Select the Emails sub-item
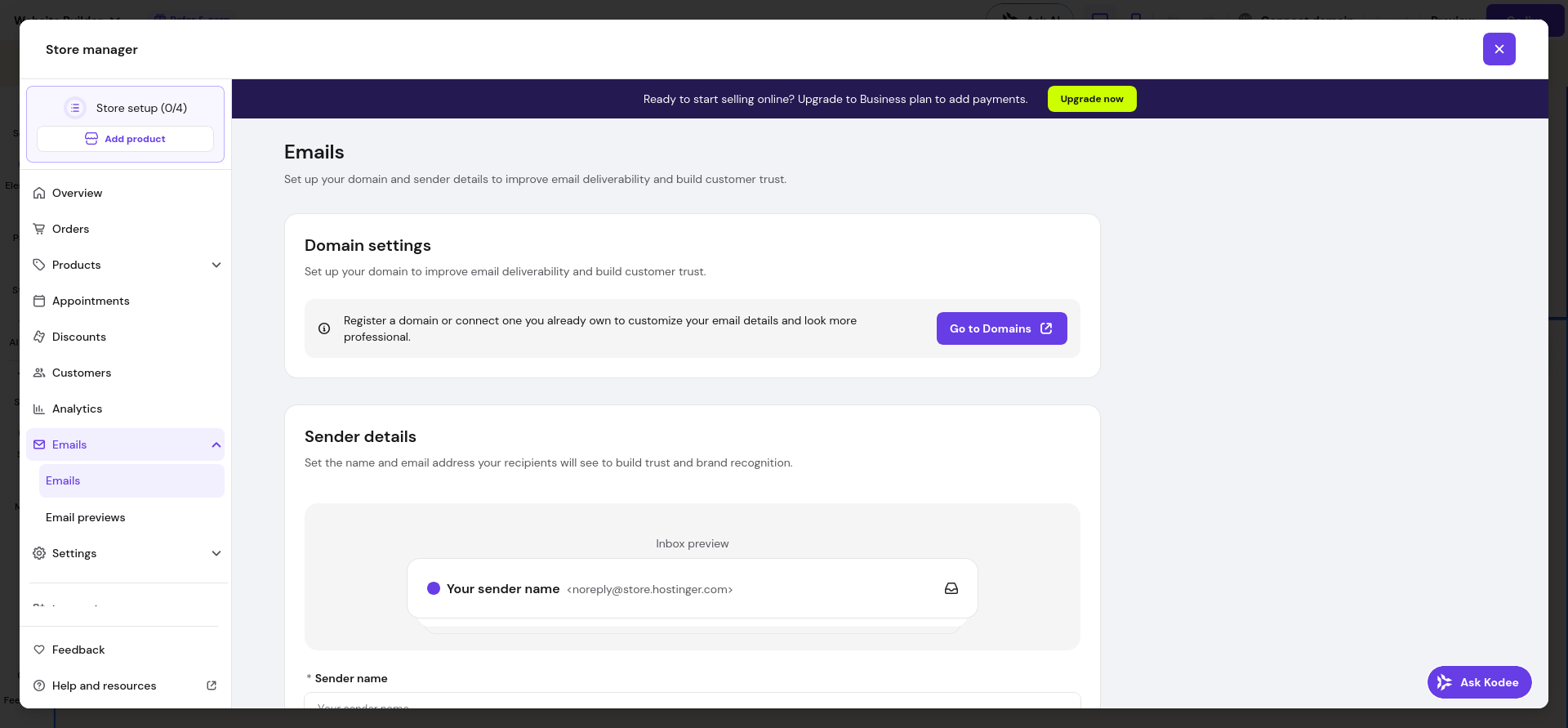 pyautogui.click(x=131, y=480)
